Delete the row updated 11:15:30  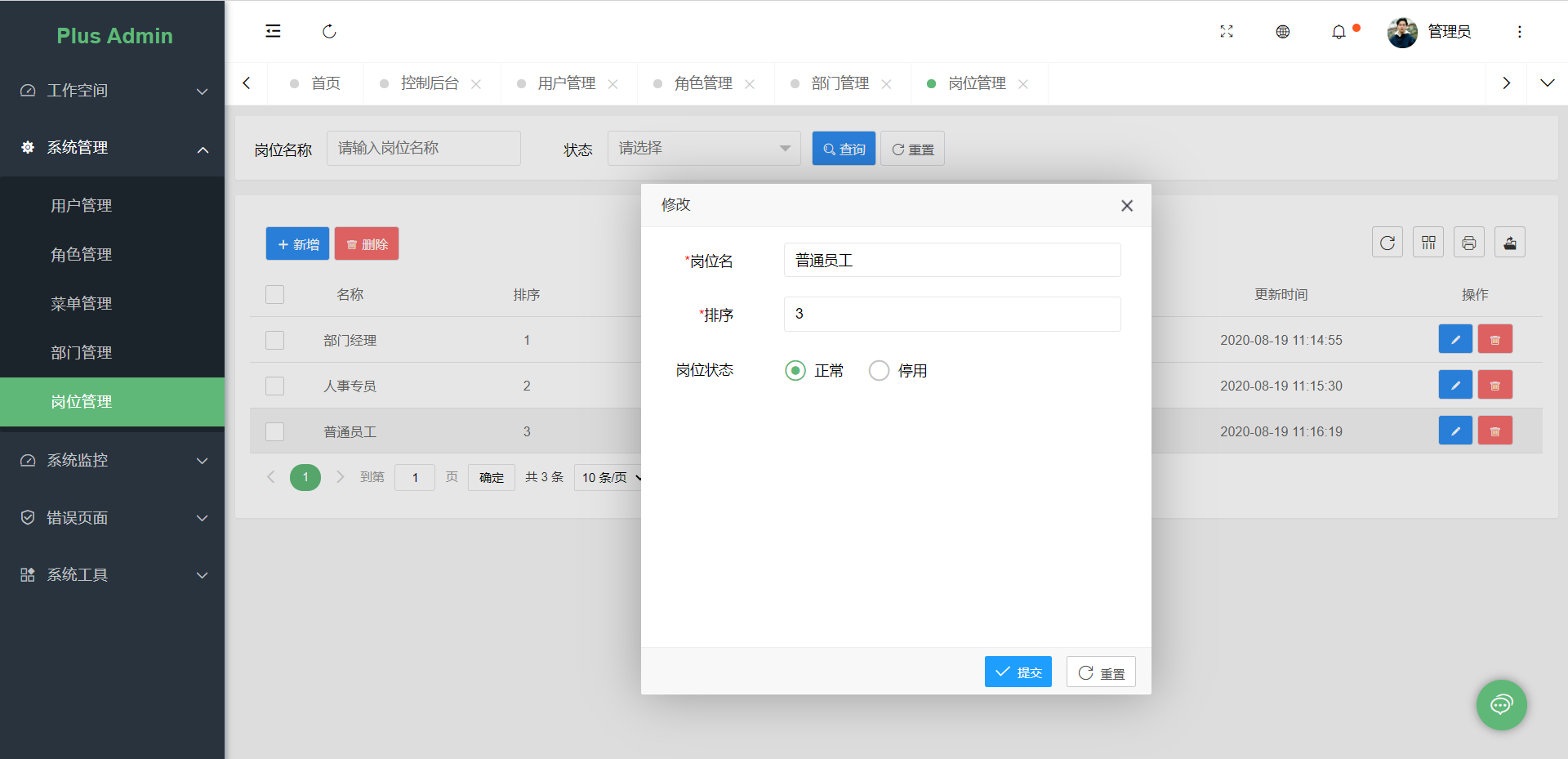pos(1495,385)
